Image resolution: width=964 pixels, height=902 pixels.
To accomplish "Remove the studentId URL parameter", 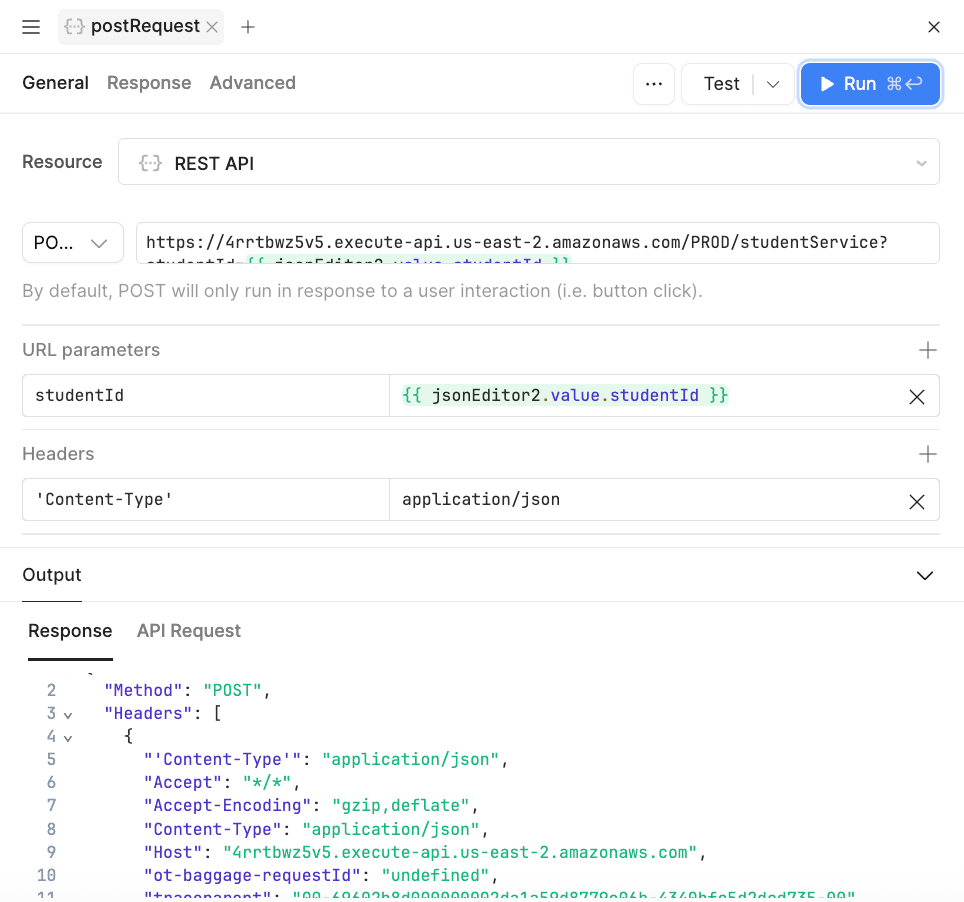I will (x=916, y=396).
